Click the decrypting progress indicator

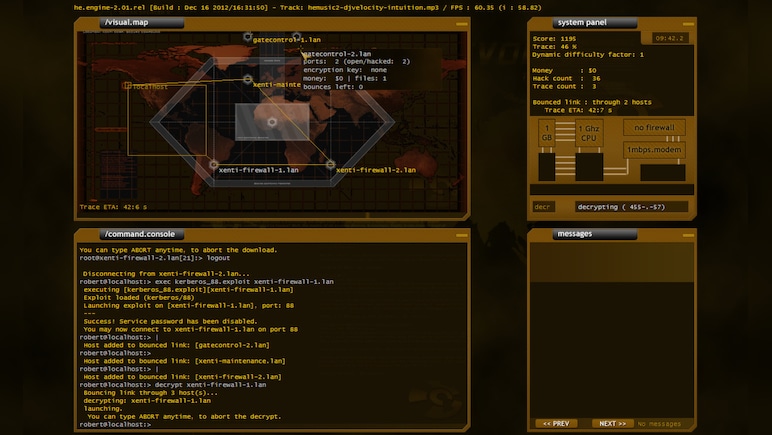pyautogui.click(x=631, y=207)
